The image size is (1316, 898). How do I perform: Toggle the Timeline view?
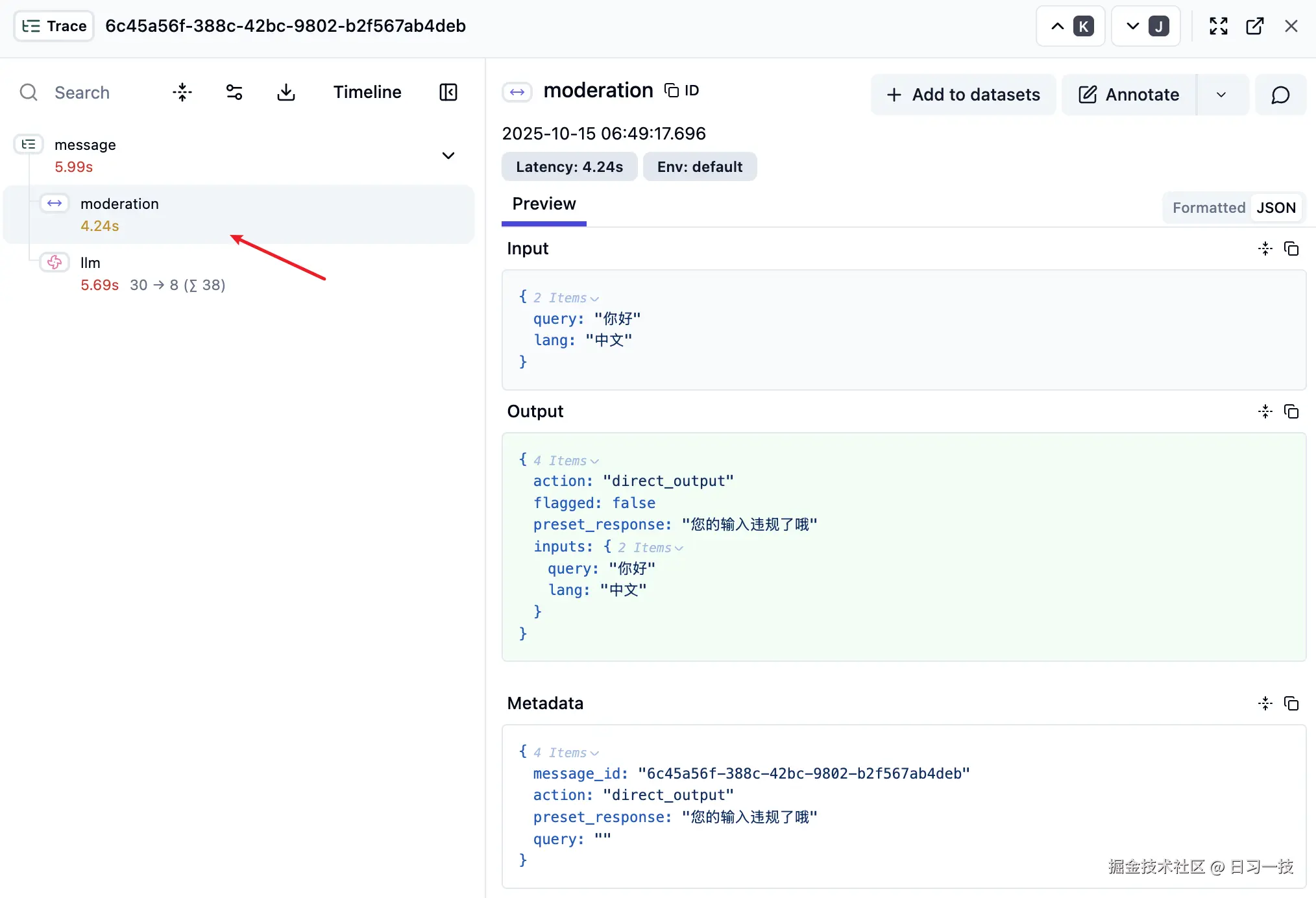tap(367, 93)
